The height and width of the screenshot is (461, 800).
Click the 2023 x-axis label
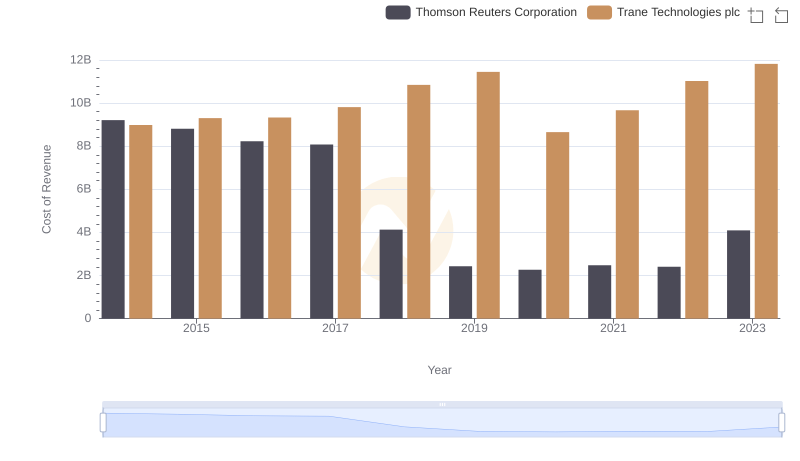pos(752,328)
